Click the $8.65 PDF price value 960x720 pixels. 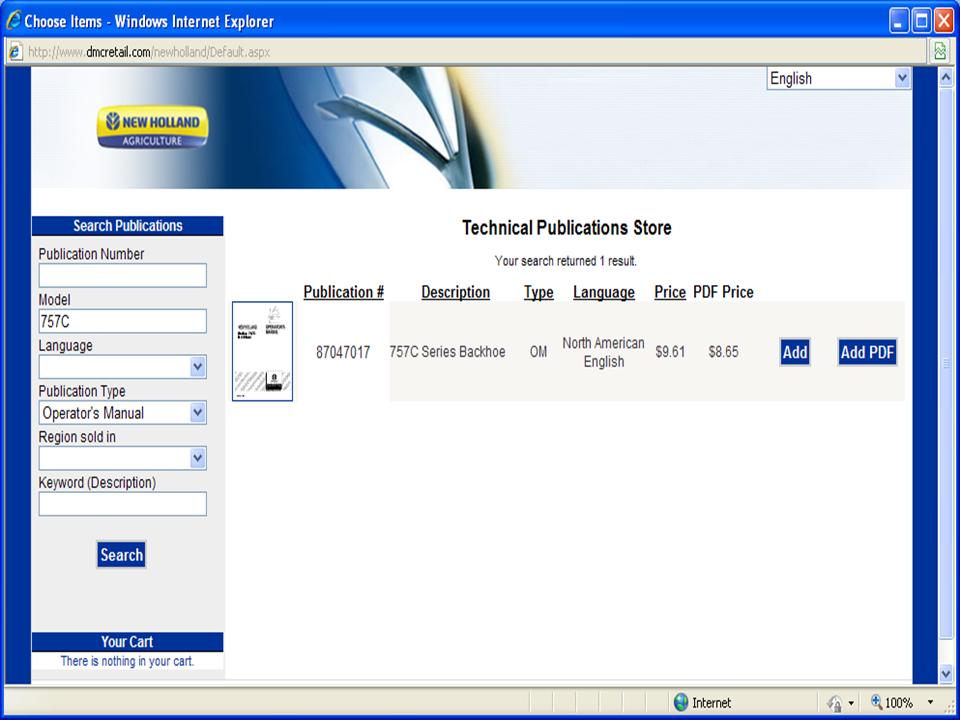[723, 352]
